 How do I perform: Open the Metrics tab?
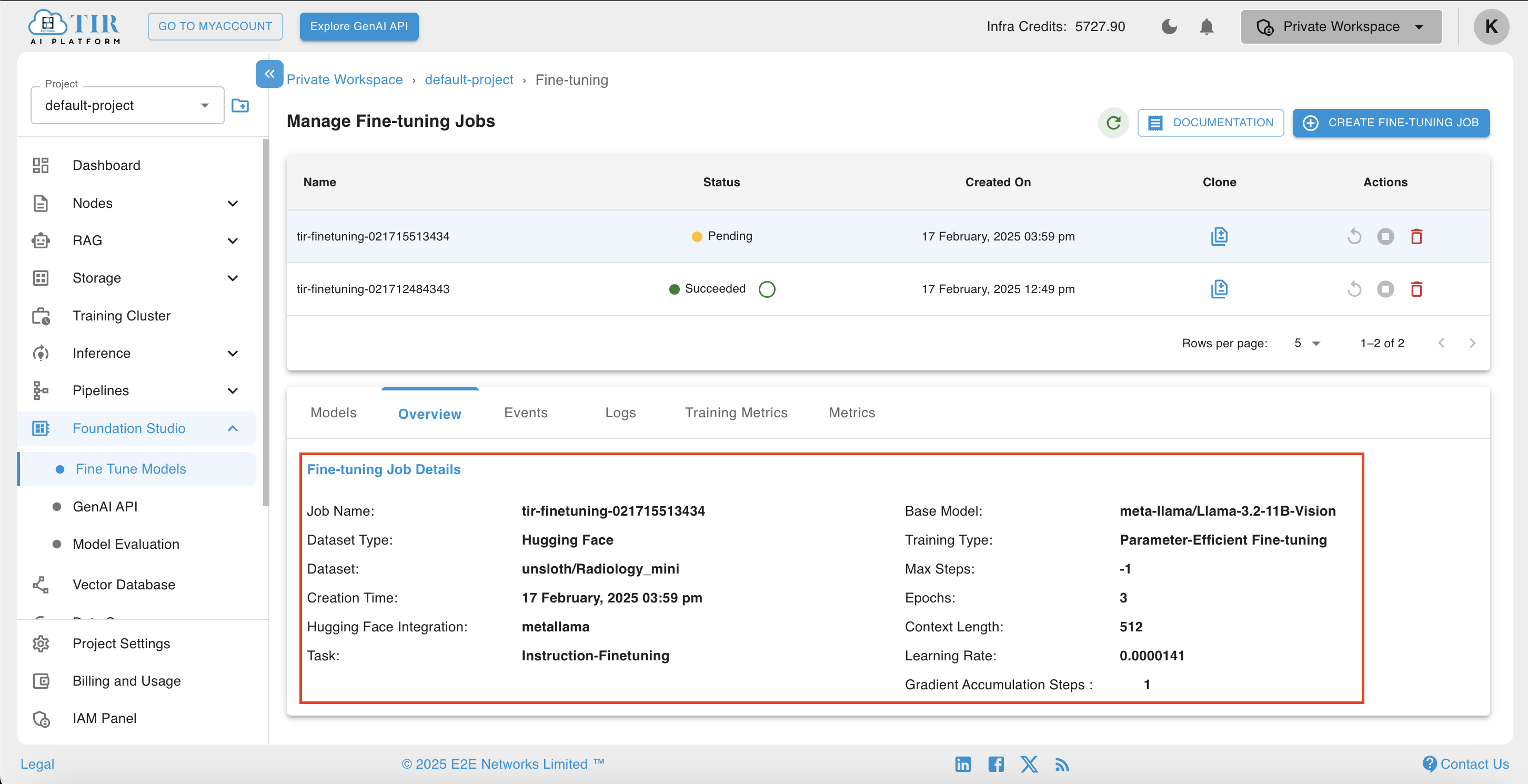click(852, 413)
